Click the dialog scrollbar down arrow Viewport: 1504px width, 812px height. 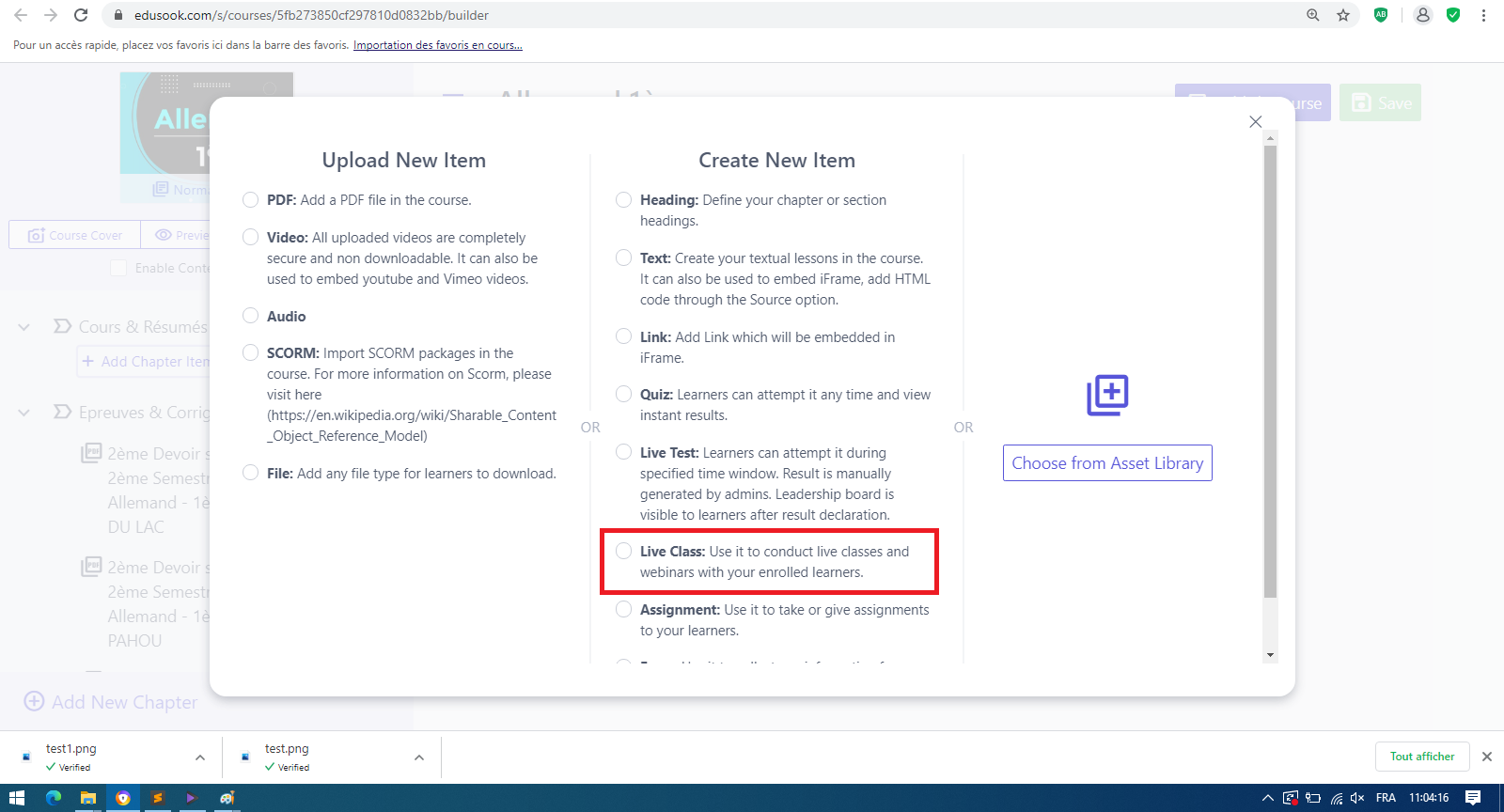coord(1270,655)
